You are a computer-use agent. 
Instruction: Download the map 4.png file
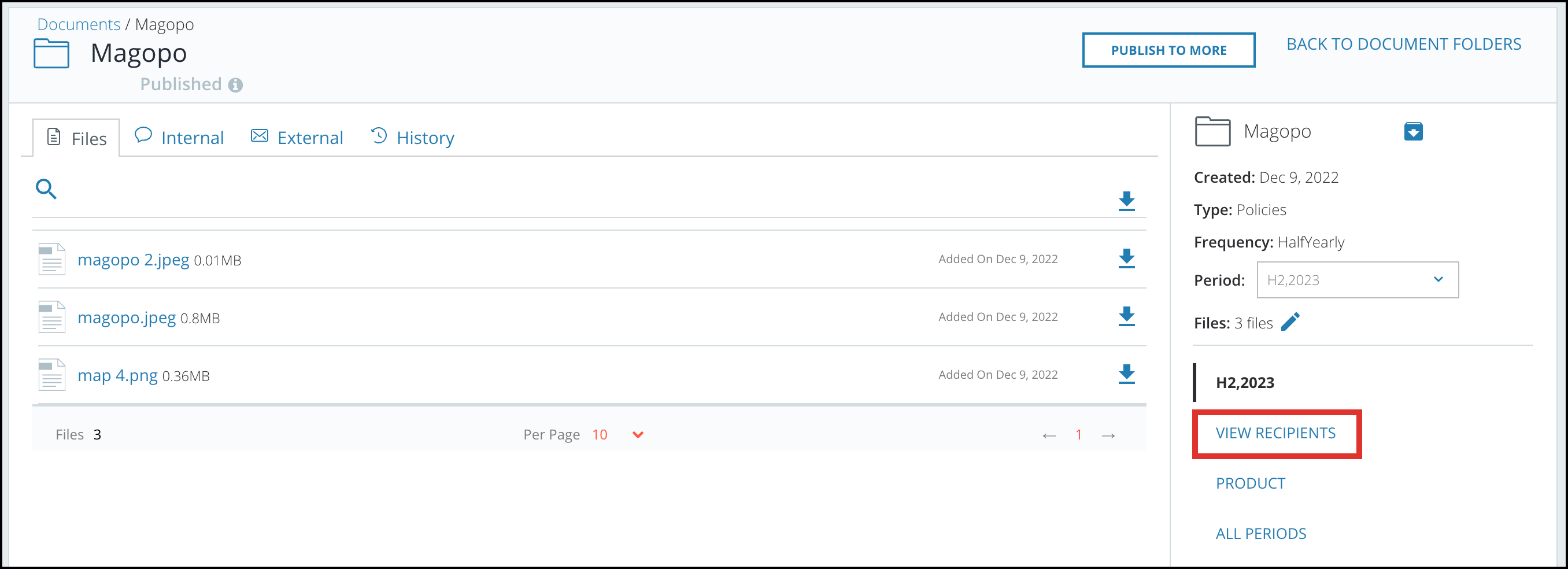[1127, 374]
